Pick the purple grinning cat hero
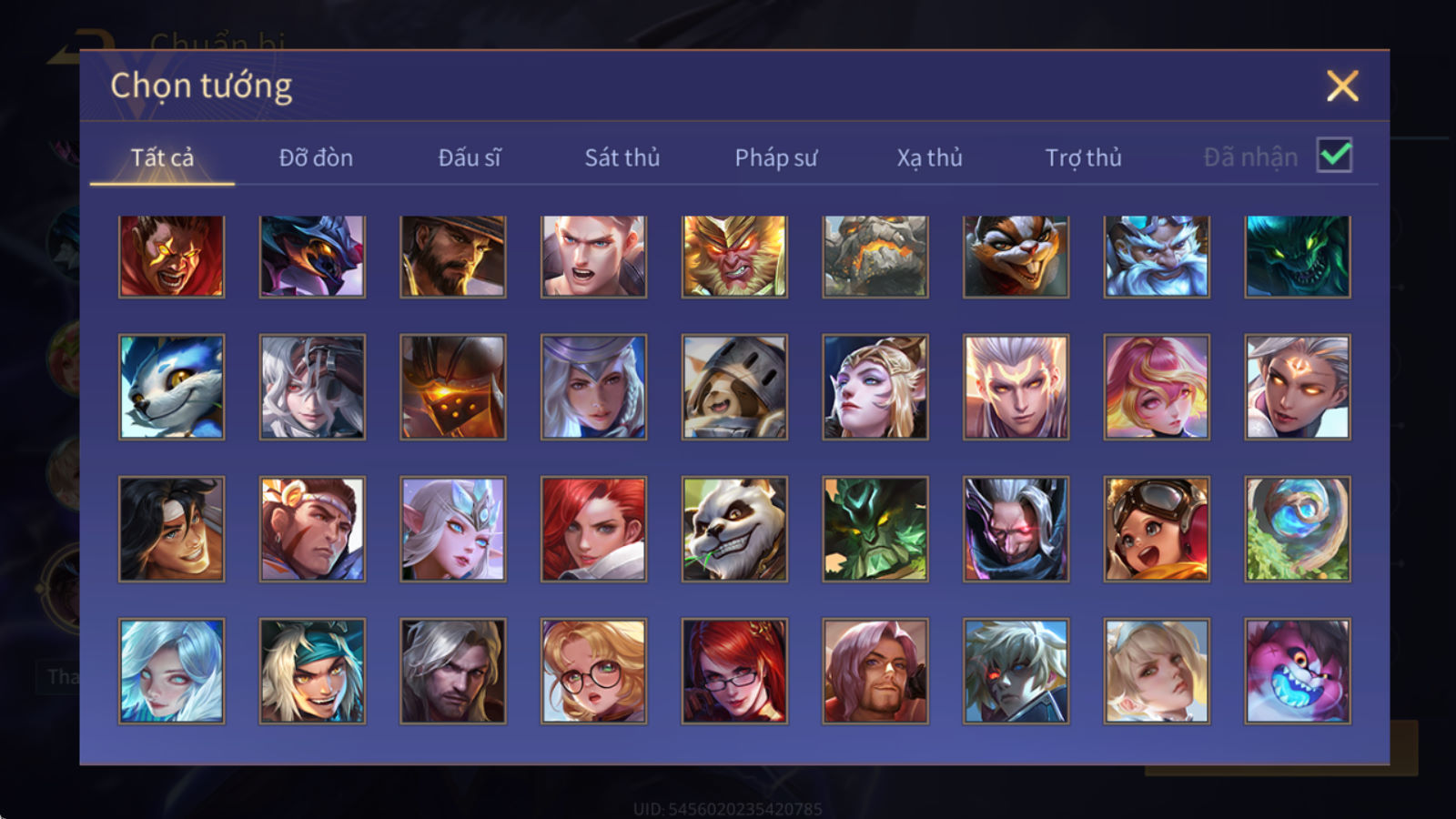Screen dimensions: 1456x819 point(1298,672)
